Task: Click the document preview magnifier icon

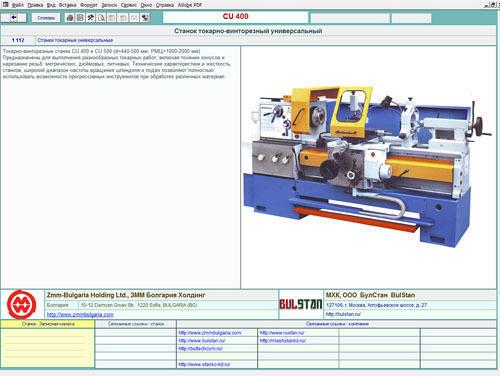Action: [x=101, y=18]
